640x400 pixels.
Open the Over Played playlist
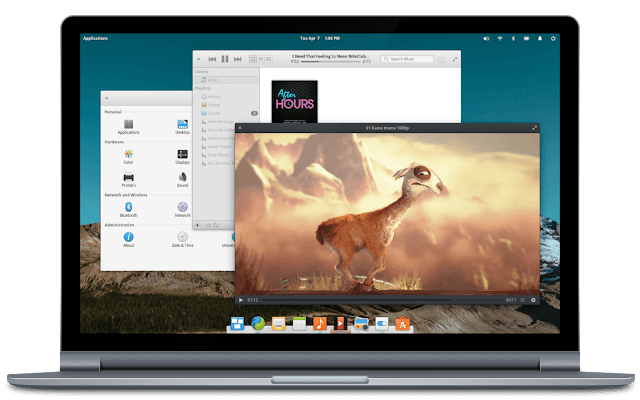(215, 155)
